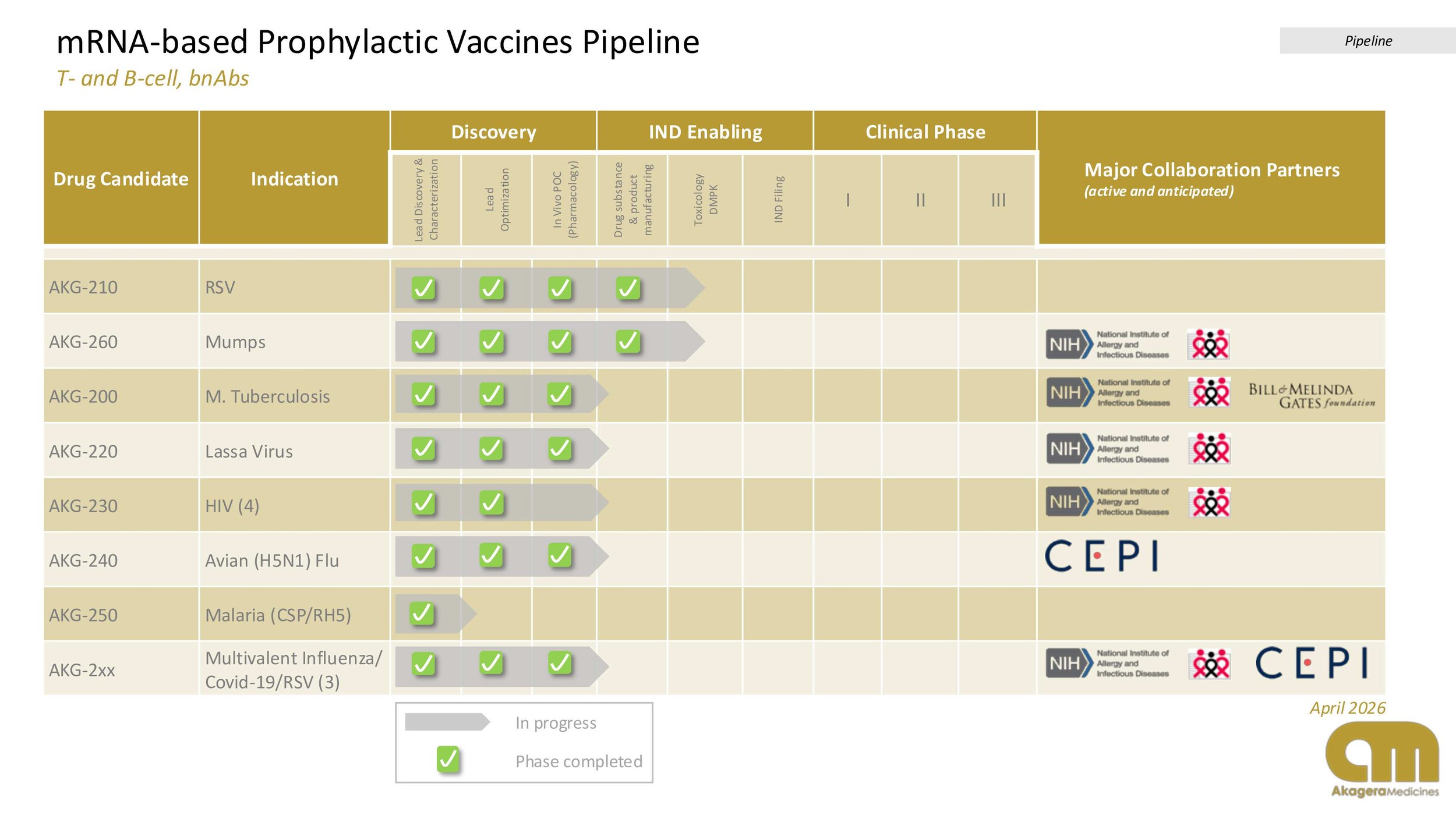Click the gray In progress legend arrow
The width and height of the screenshot is (1456, 819).
(447, 722)
